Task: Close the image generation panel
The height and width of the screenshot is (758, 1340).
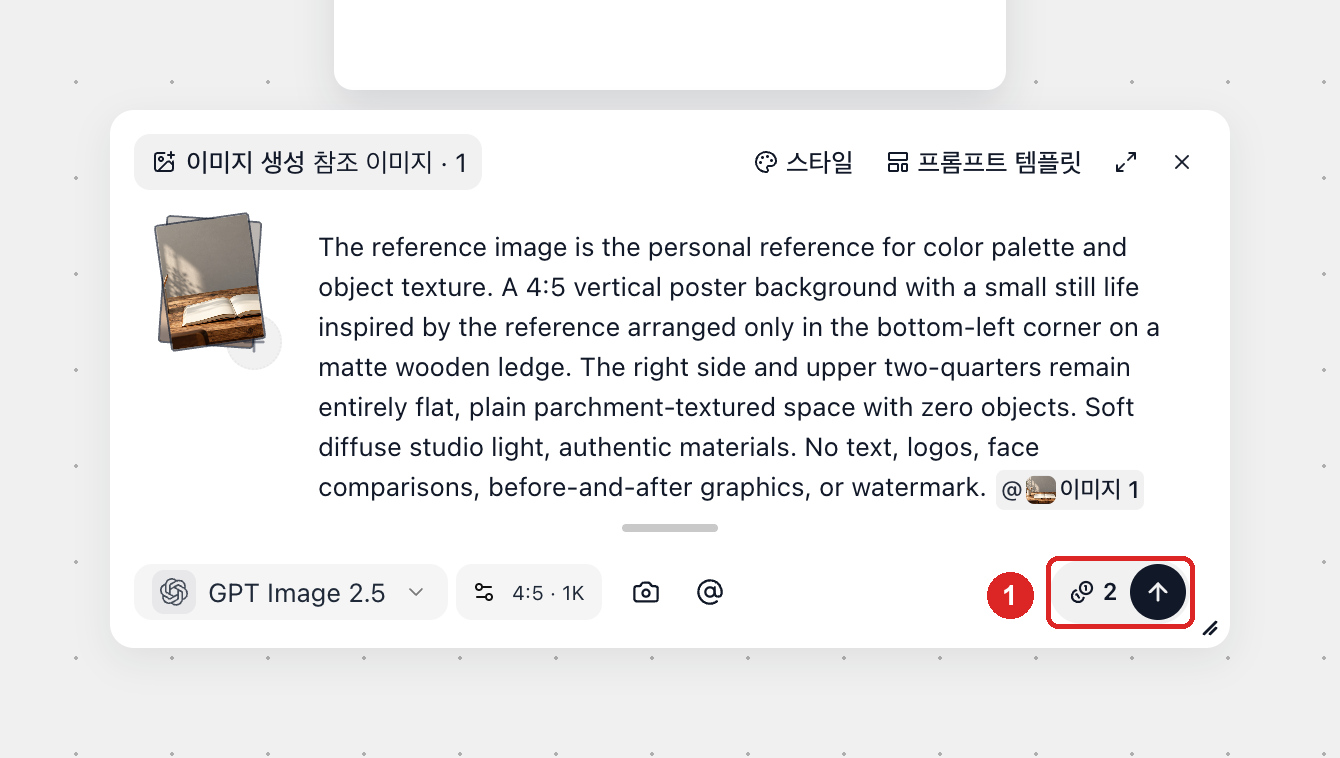Action: coord(1182,162)
